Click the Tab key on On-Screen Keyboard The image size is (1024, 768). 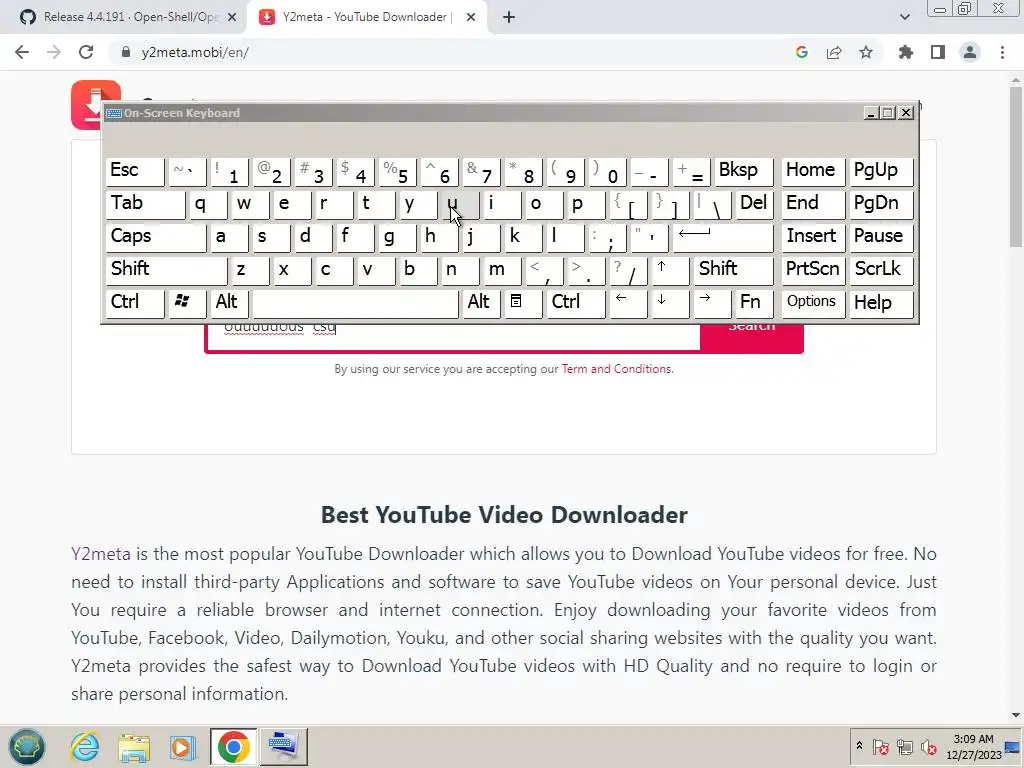(146, 204)
